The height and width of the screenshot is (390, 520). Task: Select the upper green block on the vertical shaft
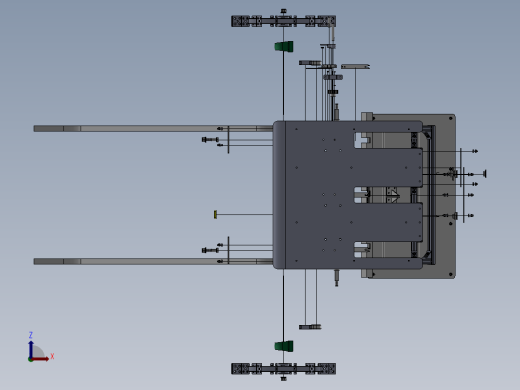[284, 46]
